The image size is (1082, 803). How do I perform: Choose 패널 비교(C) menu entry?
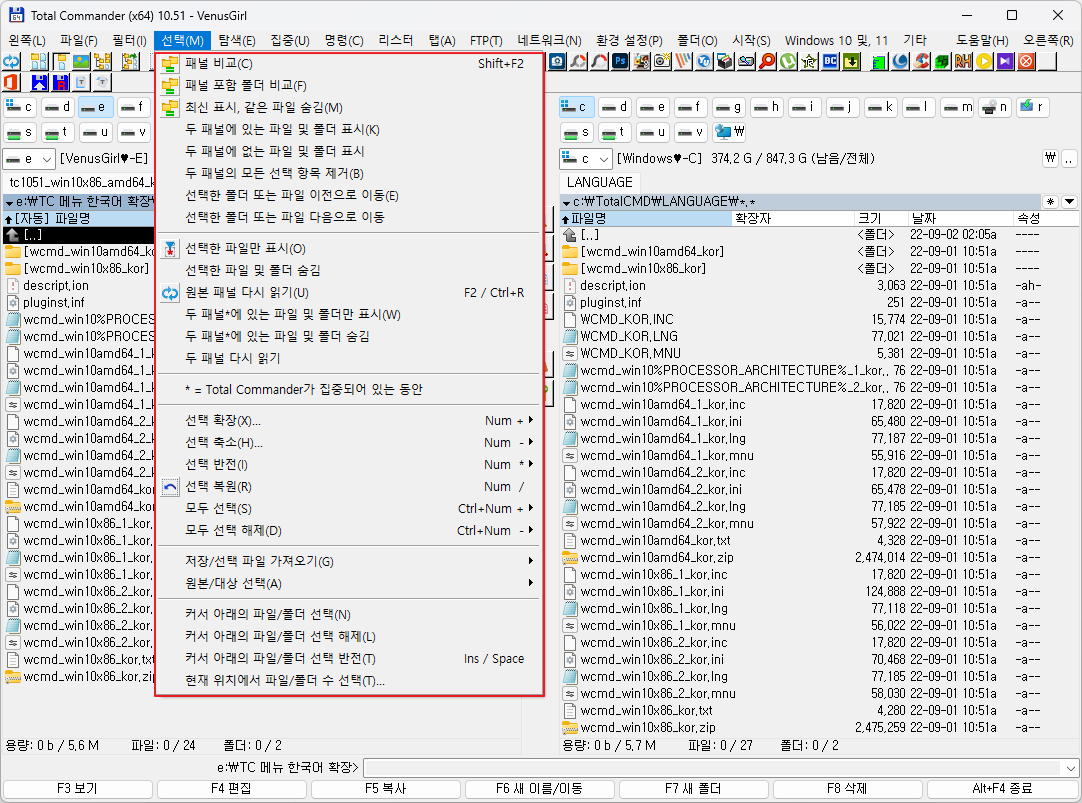(349, 63)
